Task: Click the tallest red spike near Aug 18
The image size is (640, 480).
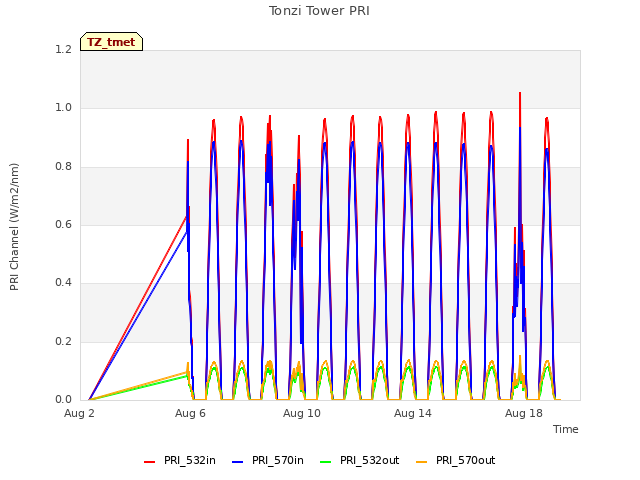Action: tap(520, 107)
